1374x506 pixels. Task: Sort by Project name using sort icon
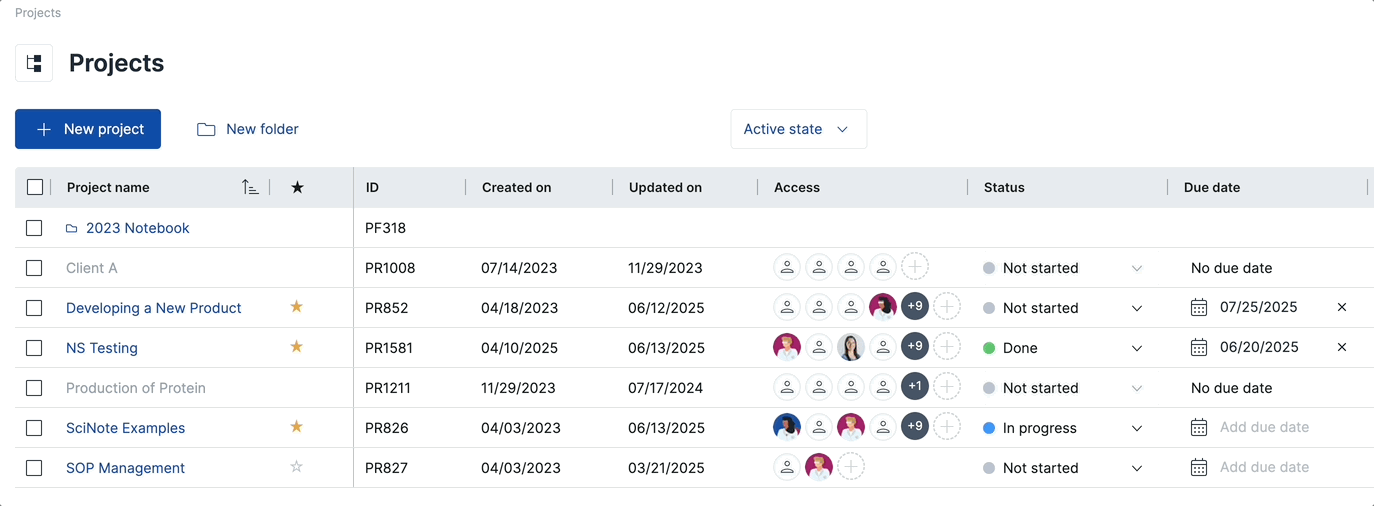[x=250, y=187]
